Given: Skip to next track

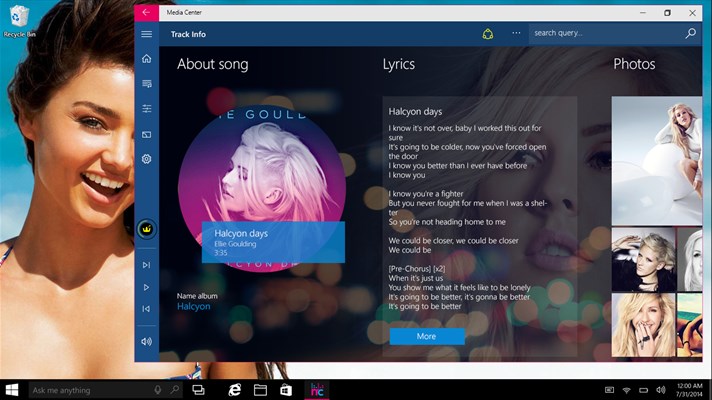Looking at the screenshot, I should pos(146,265).
